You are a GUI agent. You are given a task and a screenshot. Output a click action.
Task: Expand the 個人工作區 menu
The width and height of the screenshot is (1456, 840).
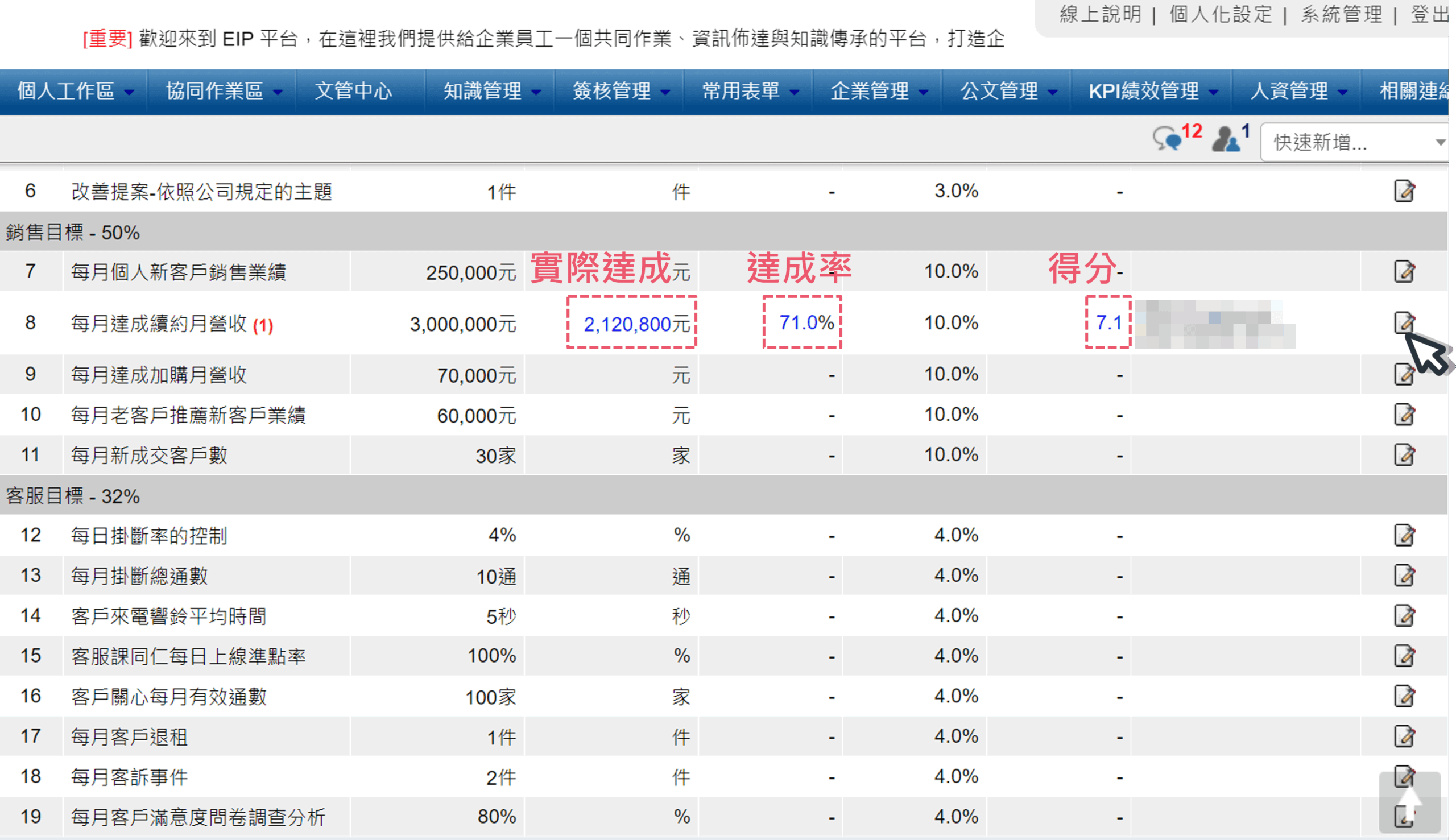point(74,91)
